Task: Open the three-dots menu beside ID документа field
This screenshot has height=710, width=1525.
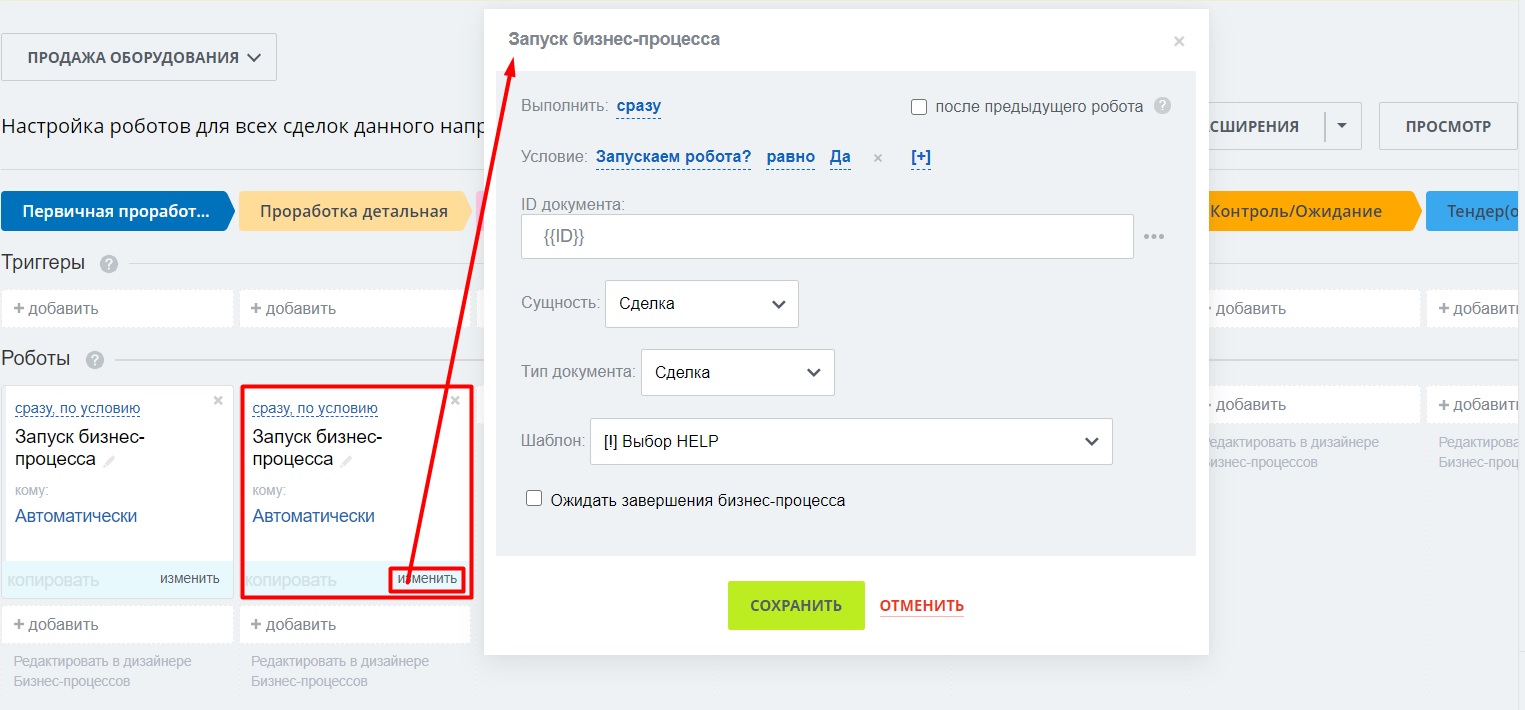Action: point(1154,237)
